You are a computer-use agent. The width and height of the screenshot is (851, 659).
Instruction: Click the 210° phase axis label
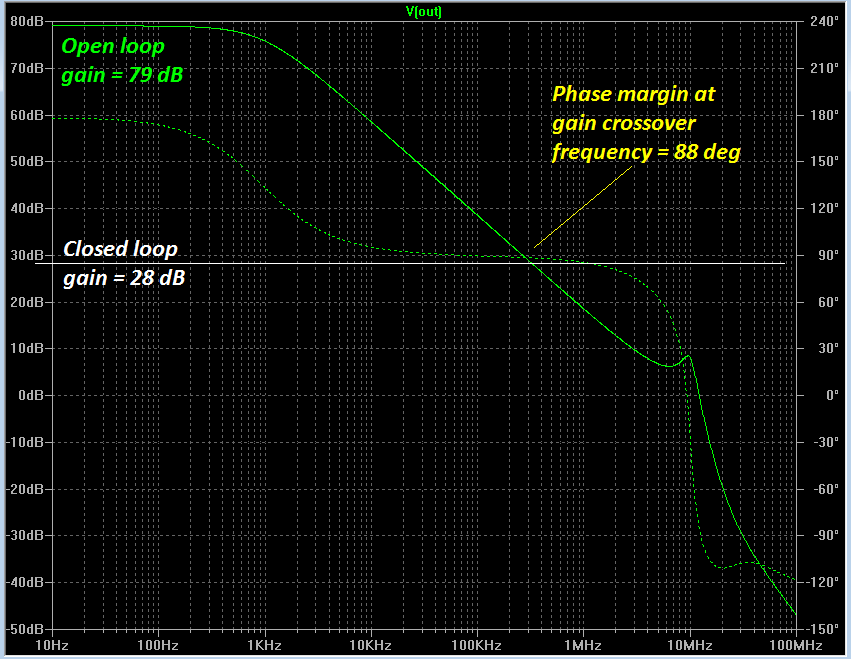pyautogui.click(x=824, y=68)
